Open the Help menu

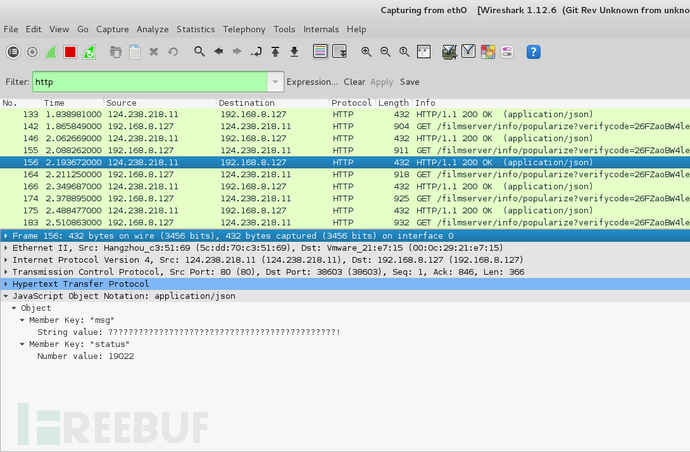(356, 29)
